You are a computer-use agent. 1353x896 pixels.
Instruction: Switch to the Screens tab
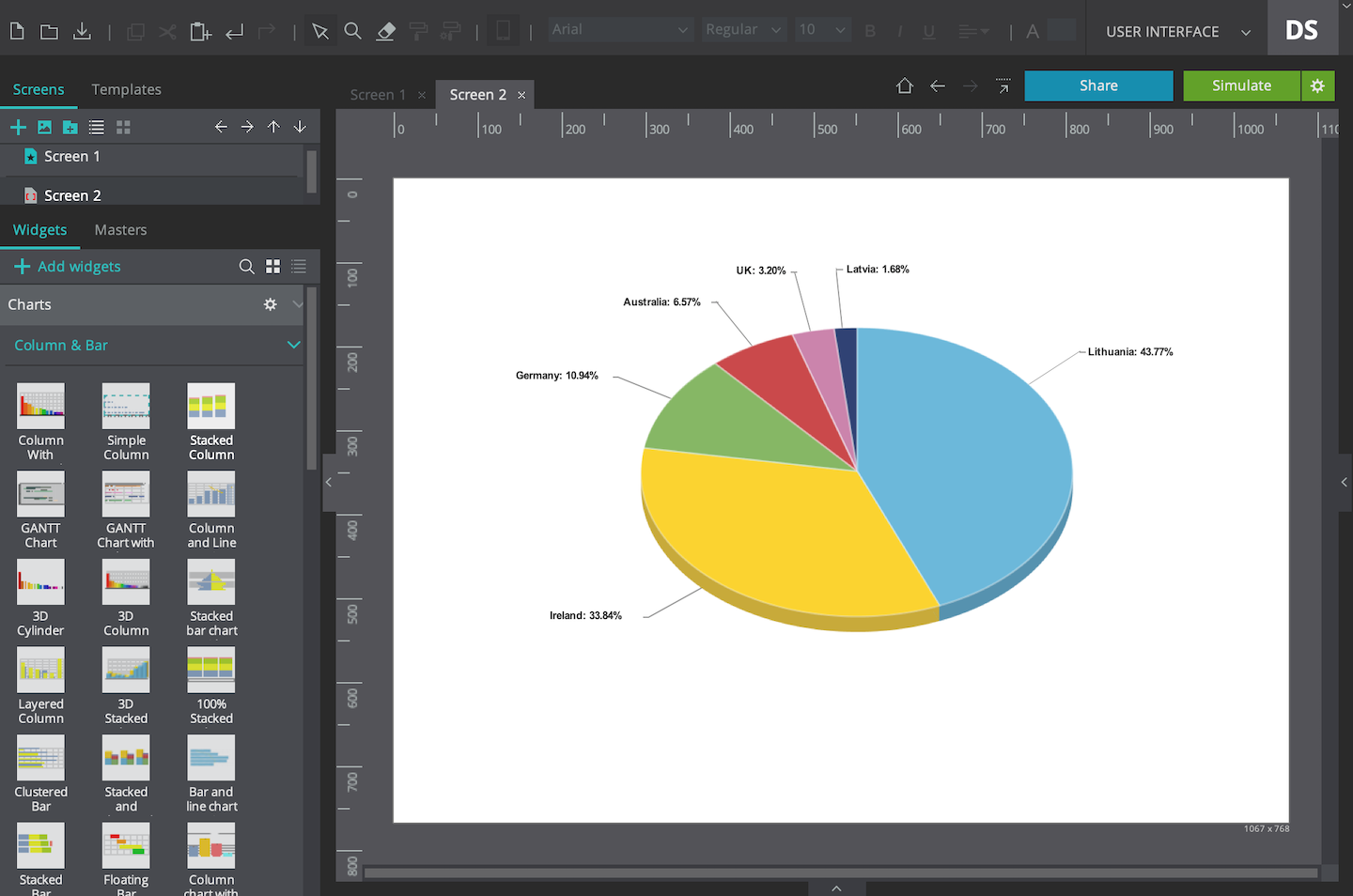pyautogui.click(x=39, y=89)
